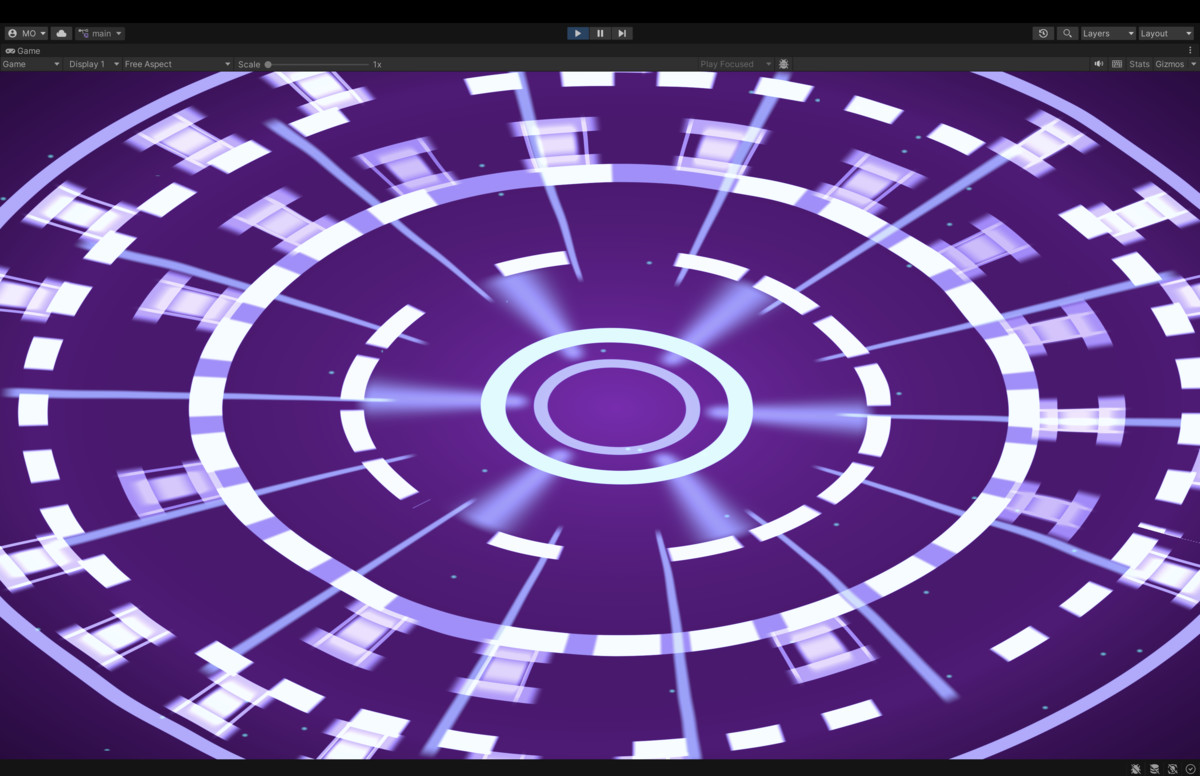Open the Game view type dropdown
This screenshot has height=776, width=1200.
pyautogui.click(x=31, y=64)
